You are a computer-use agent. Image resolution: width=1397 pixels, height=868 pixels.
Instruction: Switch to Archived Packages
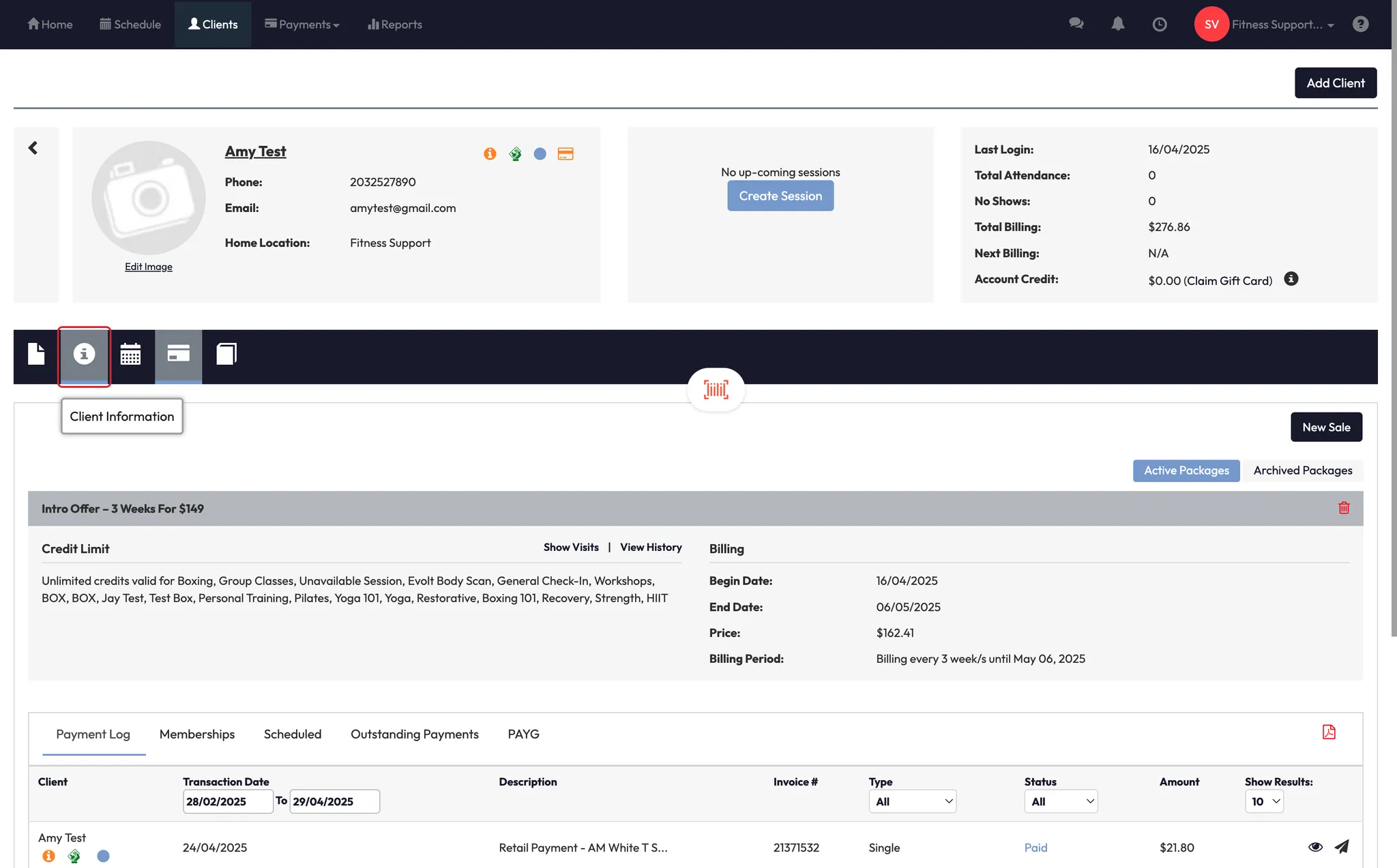tap(1302, 470)
